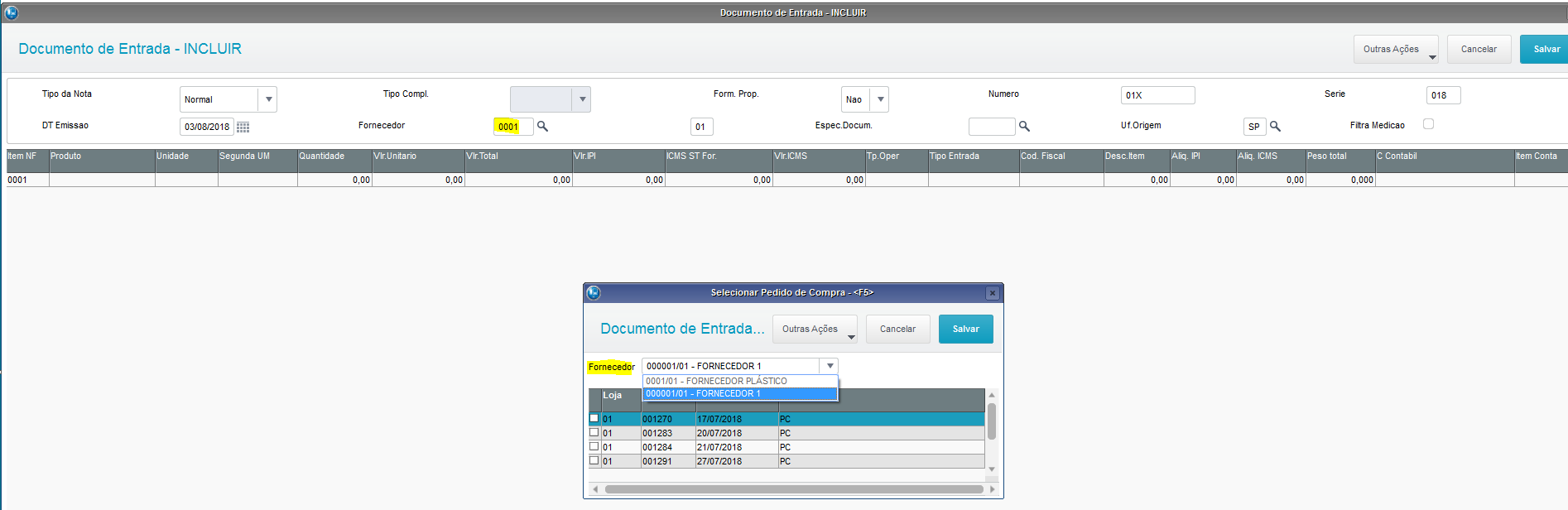Screen dimensions: 1568x510
Task: Close the Selecionar Pedido de Compra dialog
Action: [x=993, y=293]
